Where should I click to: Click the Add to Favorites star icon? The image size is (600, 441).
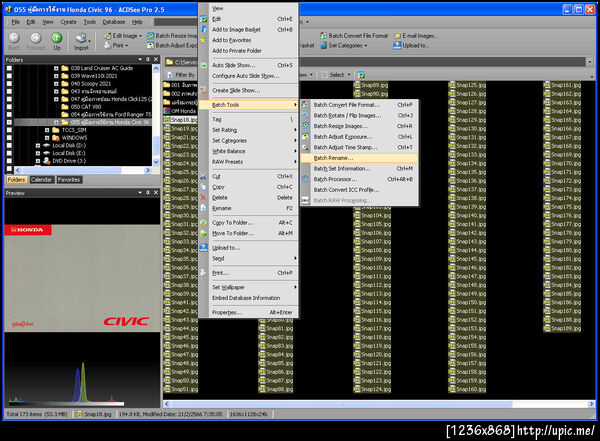203,40
